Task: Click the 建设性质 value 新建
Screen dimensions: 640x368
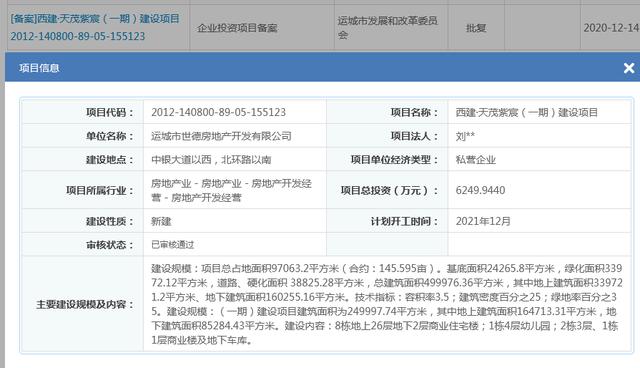Action: 161,221
